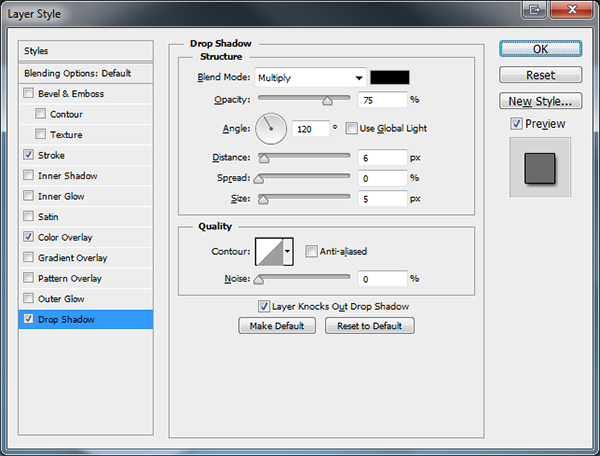This screenshot has height=456, width=600.
Task: Select the Satin row
Action: [x=86, y=217]
